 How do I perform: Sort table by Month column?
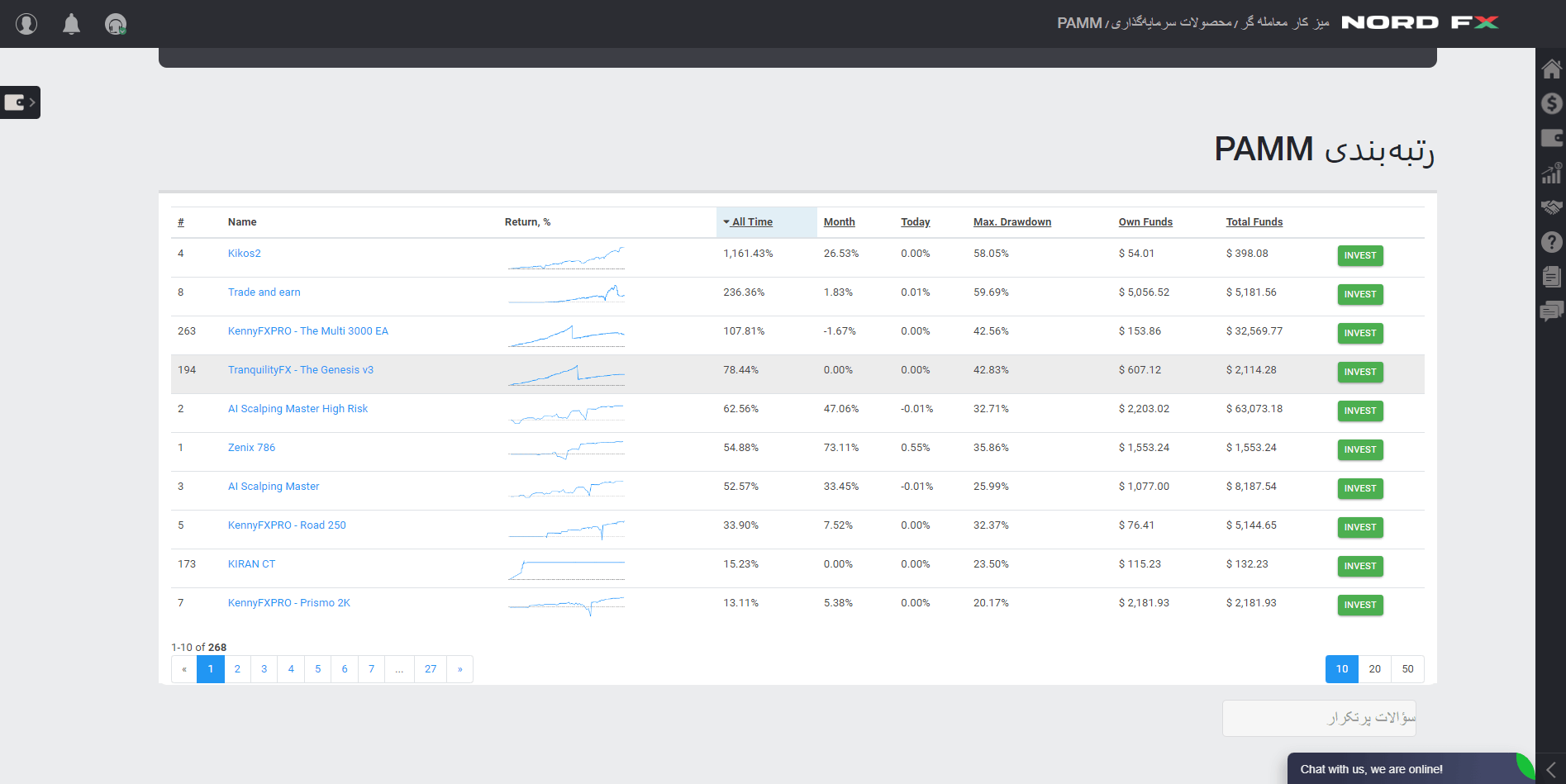(x=839, y=222)
